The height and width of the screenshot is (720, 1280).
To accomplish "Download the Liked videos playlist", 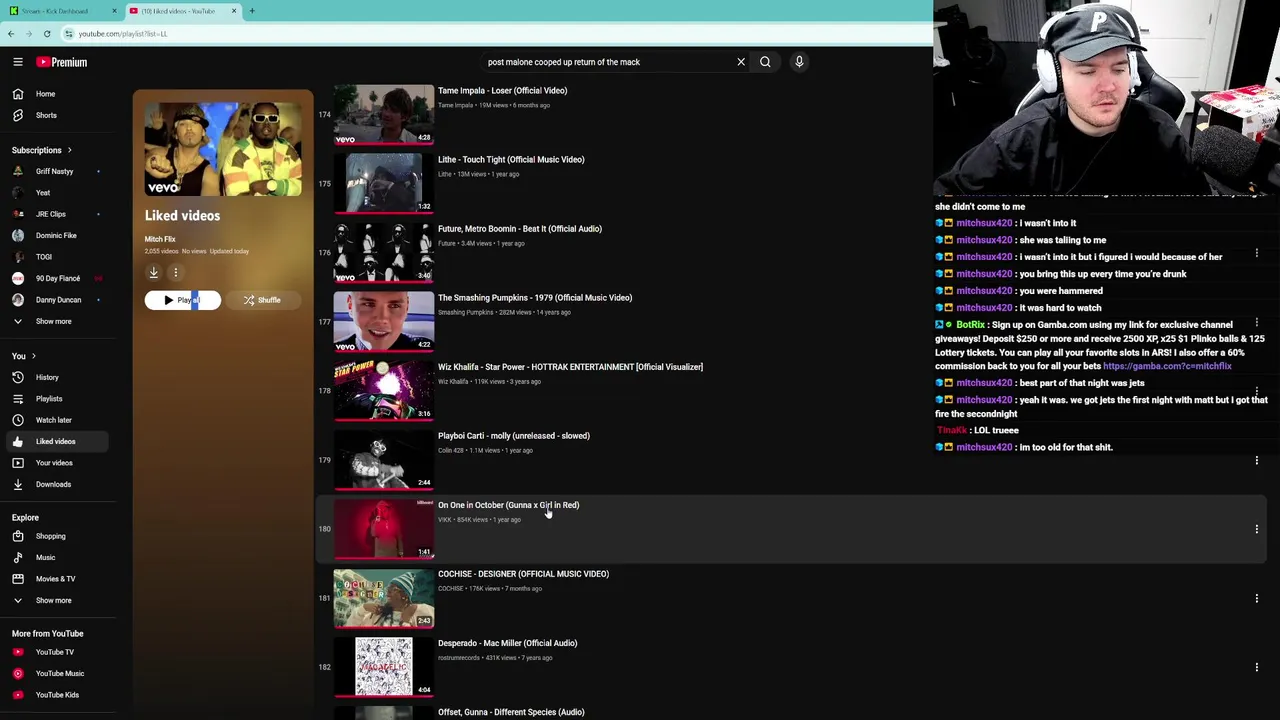I will pyautogui.click(x=154, y=272).
